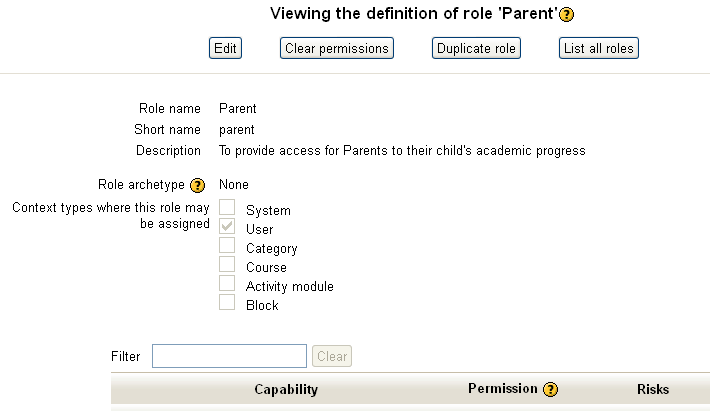Click the role description text
The width and height of the screenshot is (710, 411).
pyautogui.click(x=402, y=151)
